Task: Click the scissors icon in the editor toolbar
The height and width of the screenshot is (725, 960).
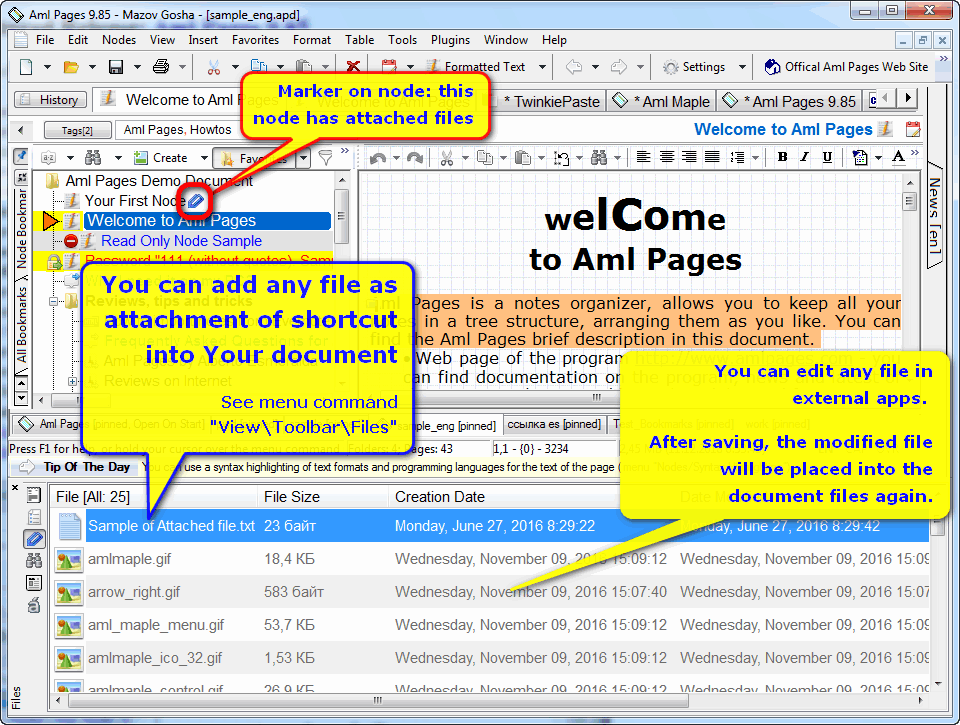Action: [x=447, y=159]
